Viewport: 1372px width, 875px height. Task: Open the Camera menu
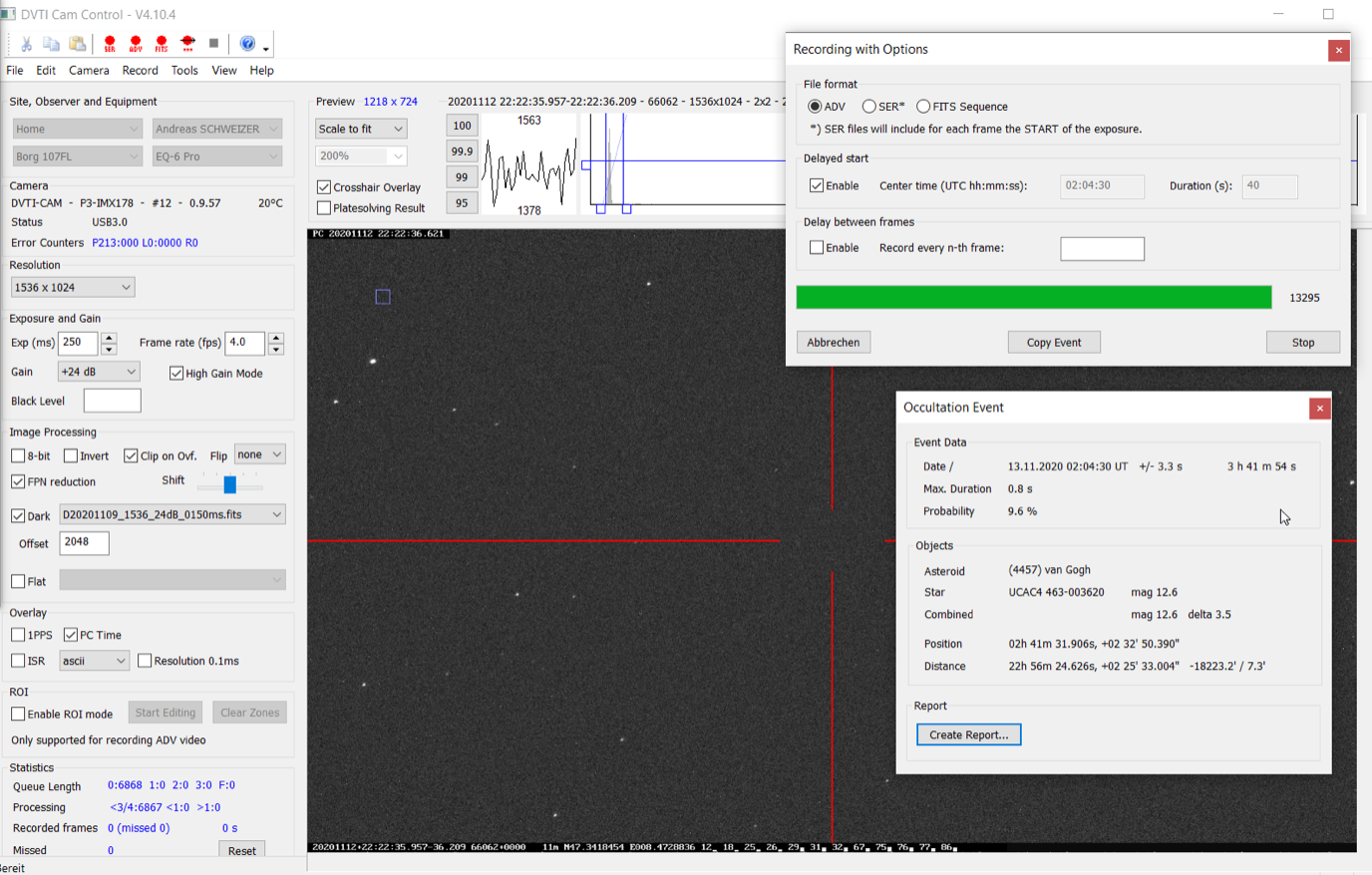coord(89,71)
